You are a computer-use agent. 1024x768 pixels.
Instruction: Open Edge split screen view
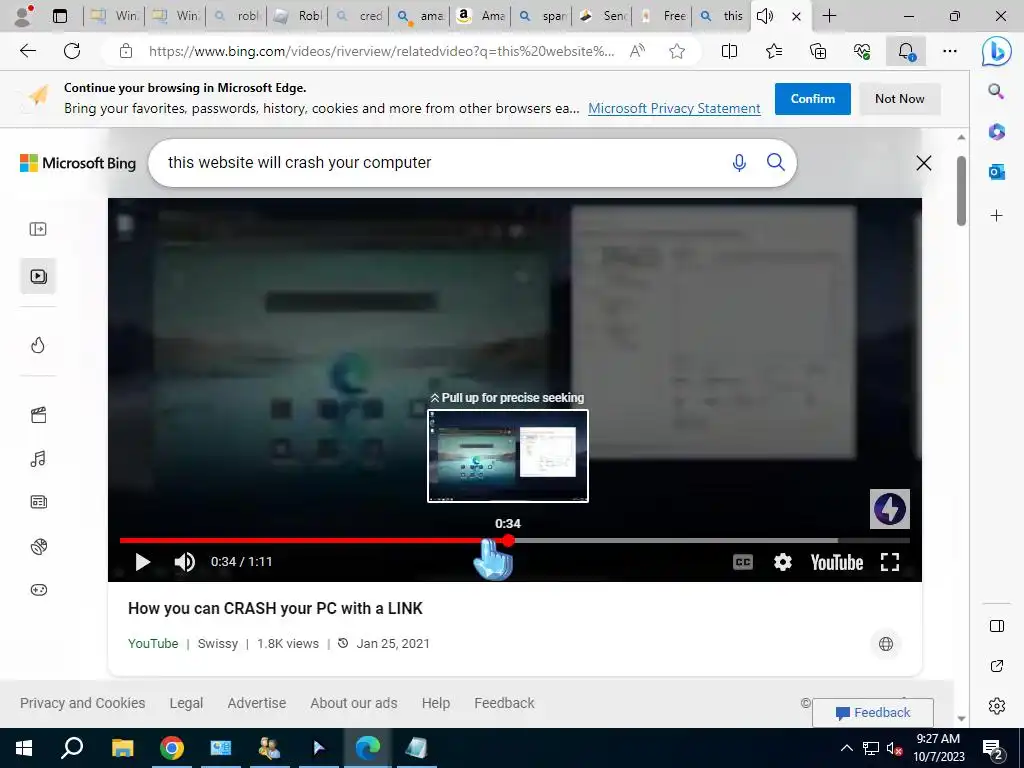pyautogui.click(x=729, y=51)
